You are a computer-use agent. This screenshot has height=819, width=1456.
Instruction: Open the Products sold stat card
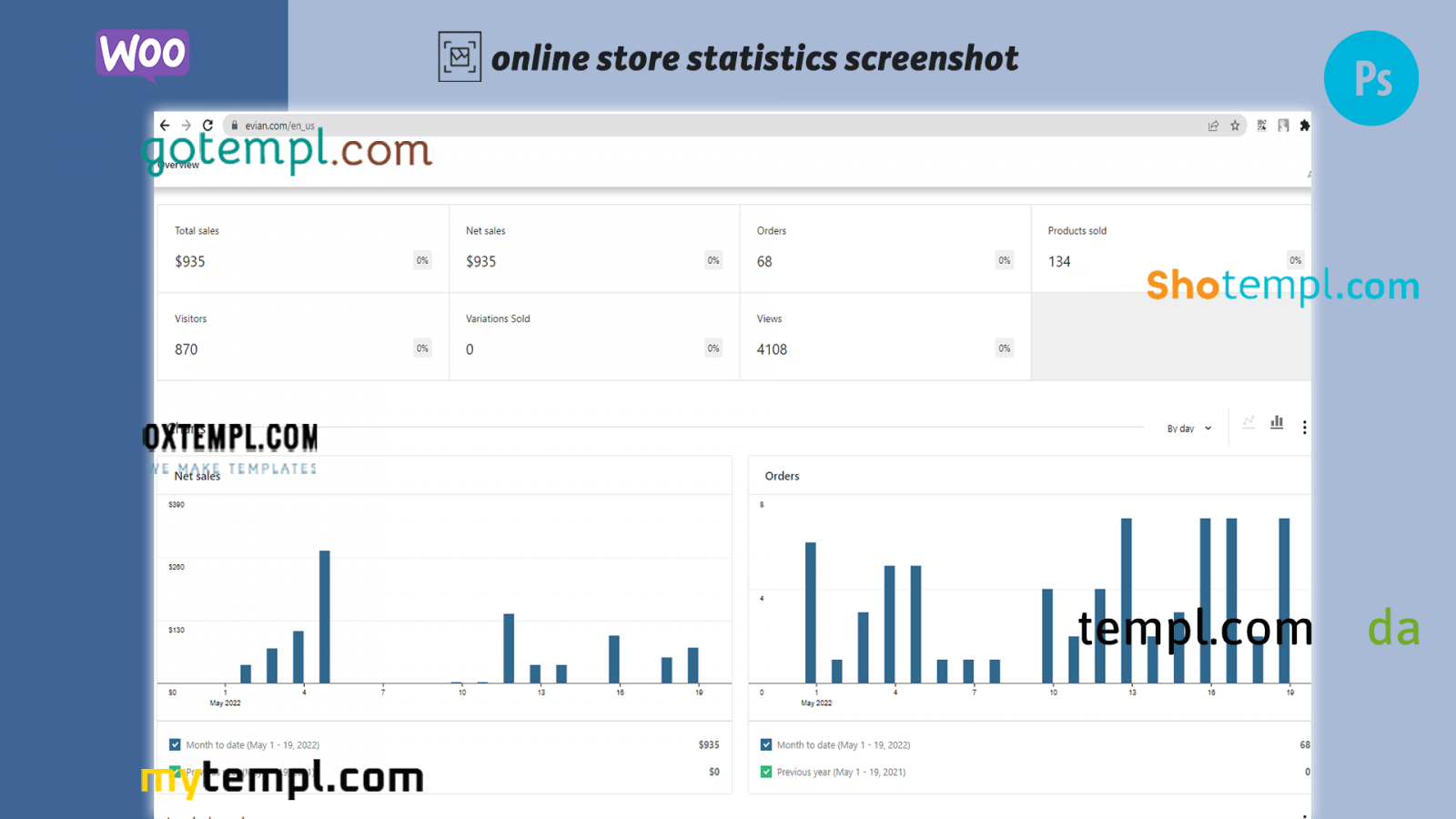coord(1170,248)
